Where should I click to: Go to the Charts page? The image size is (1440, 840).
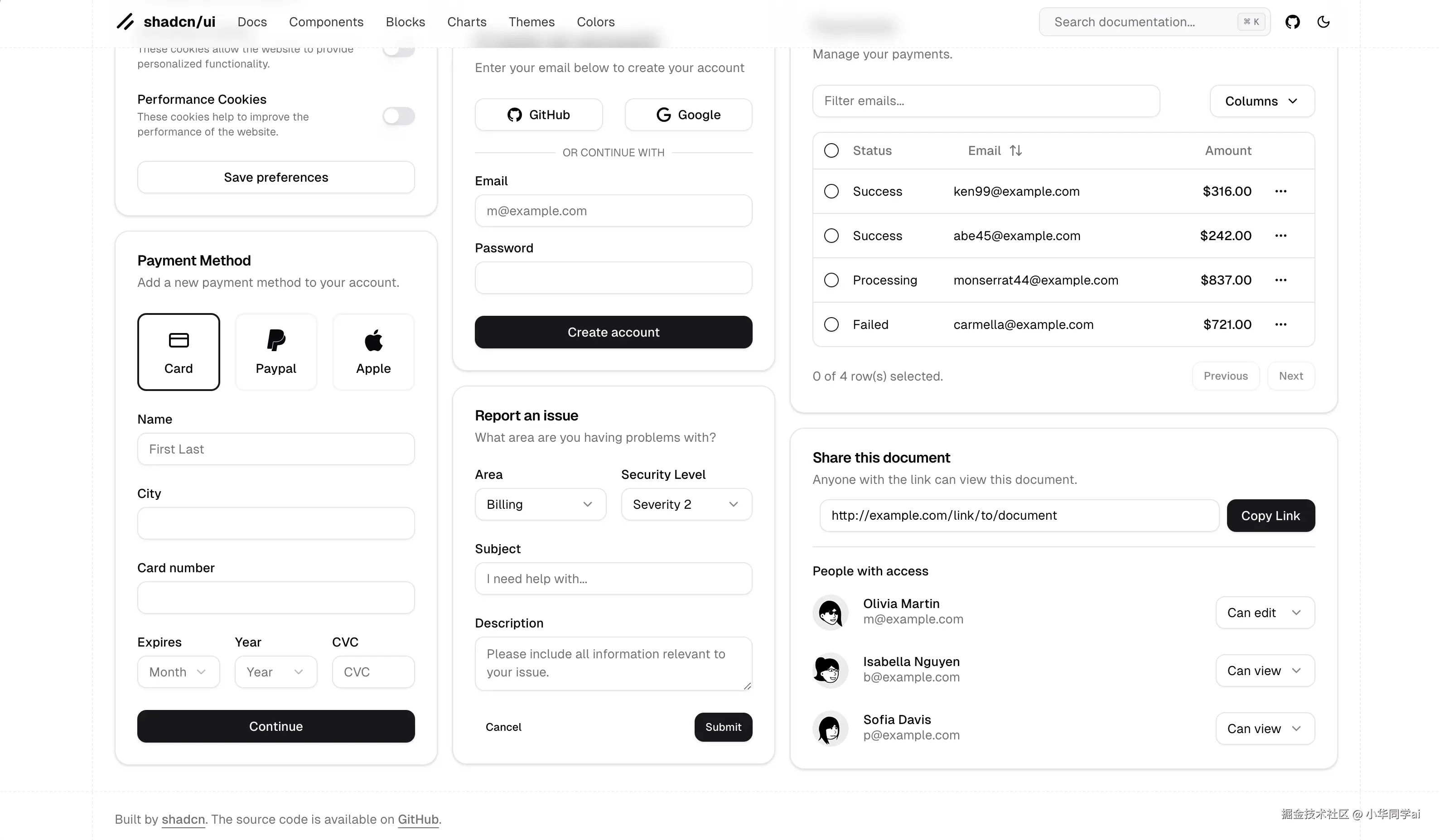tap(466, 22)
